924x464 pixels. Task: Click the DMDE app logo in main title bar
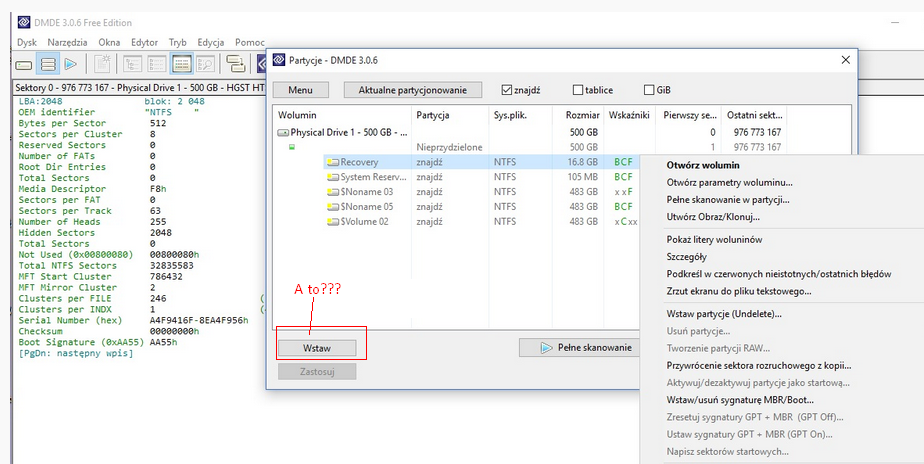point(24,22)
